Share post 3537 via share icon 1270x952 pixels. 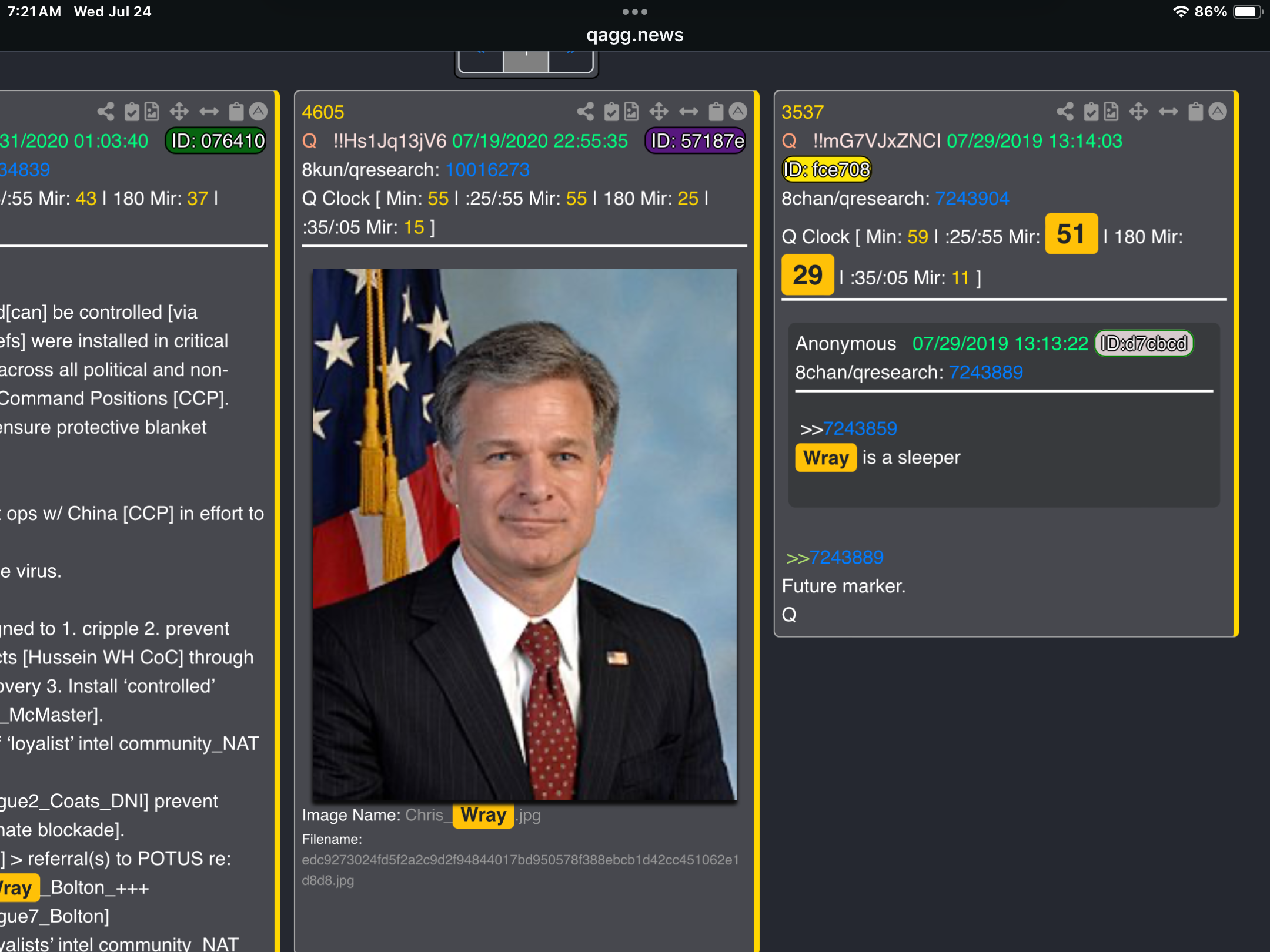(x=1065, y=111)
